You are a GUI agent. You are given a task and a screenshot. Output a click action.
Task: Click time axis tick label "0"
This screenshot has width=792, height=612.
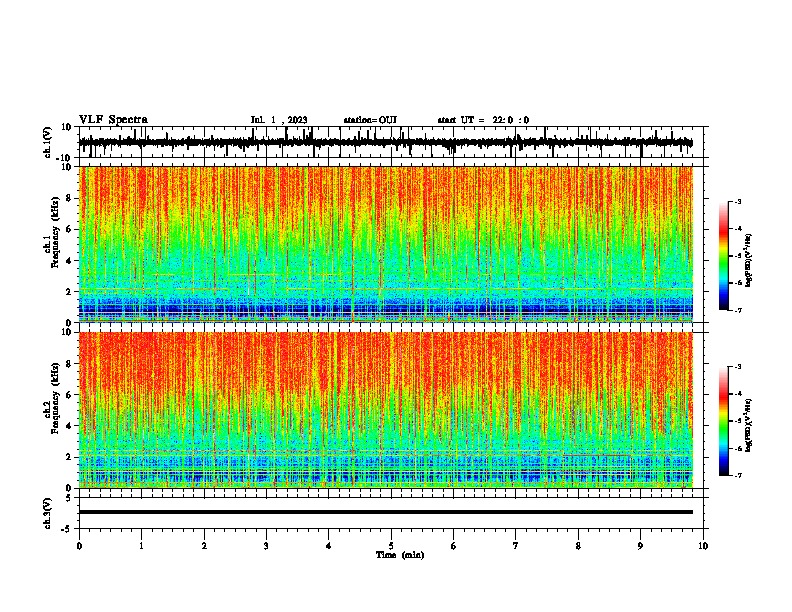coord(79,546)
